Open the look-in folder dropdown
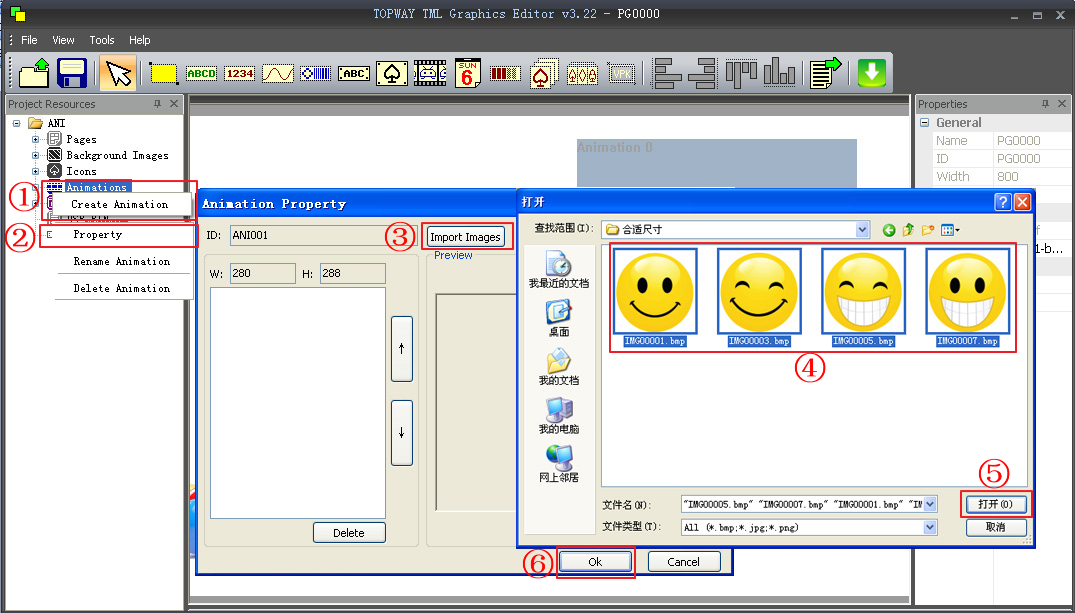This screenshot has width=1075, height=613. click(862, 230)
